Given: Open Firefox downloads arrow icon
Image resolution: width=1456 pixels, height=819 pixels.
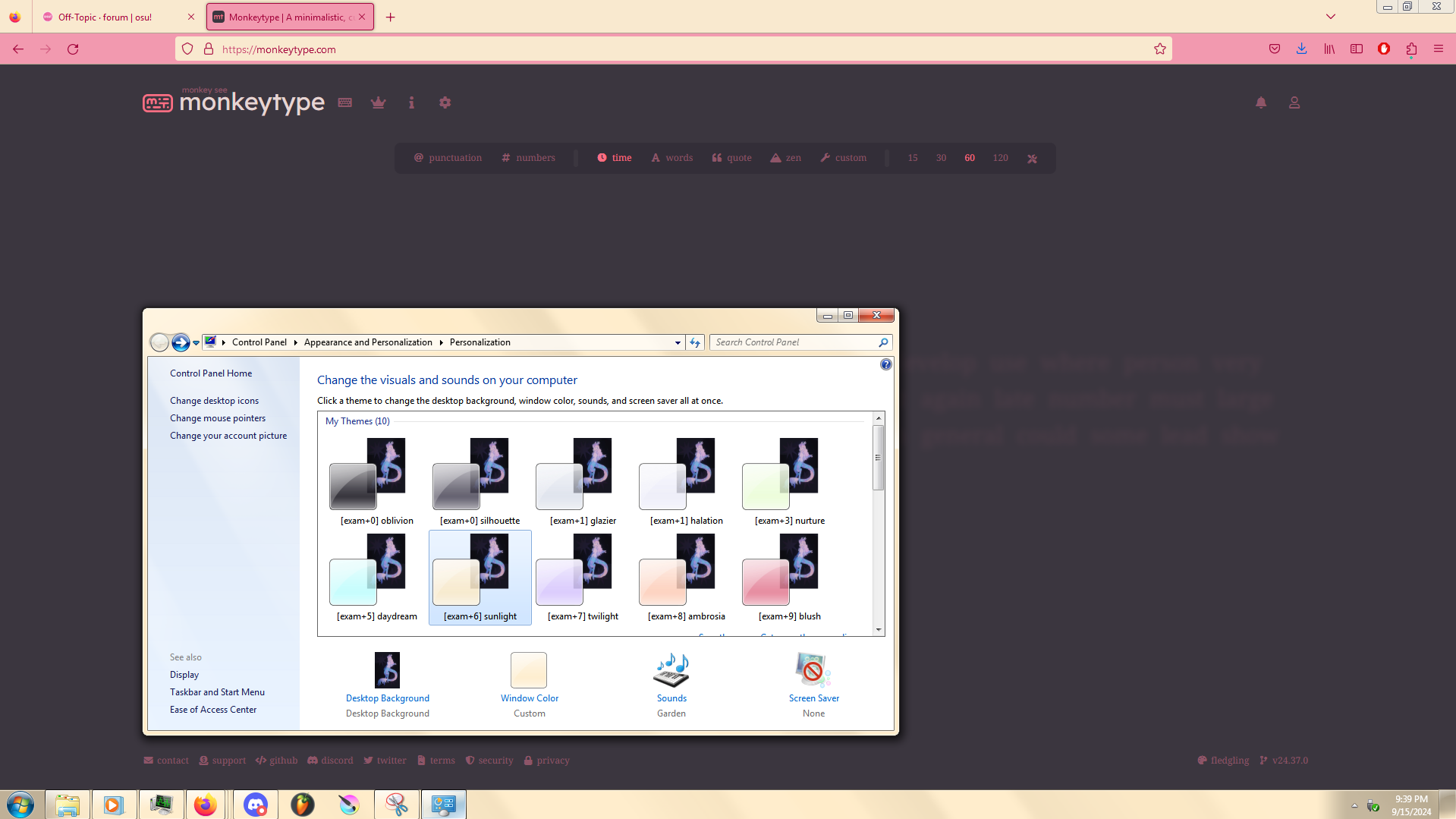Looking at the screenshot, I should [x=1301, y=49].
